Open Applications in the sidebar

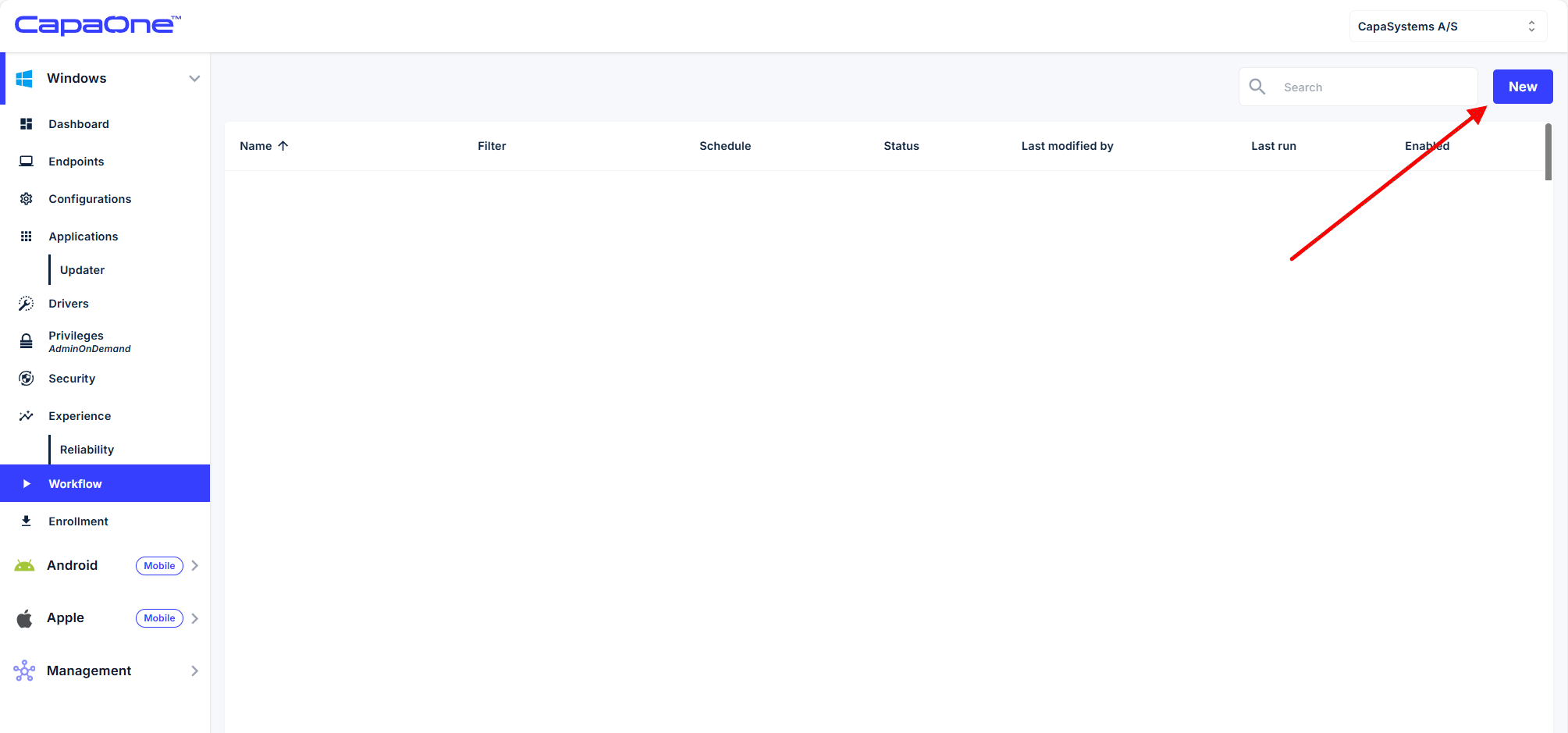[x=83, y=237]
